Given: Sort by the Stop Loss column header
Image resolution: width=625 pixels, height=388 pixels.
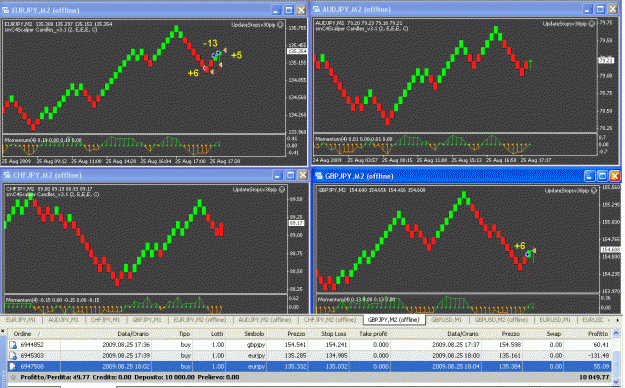Looking at the screenshot, I should pyautogui.click(x=334, y=334).
